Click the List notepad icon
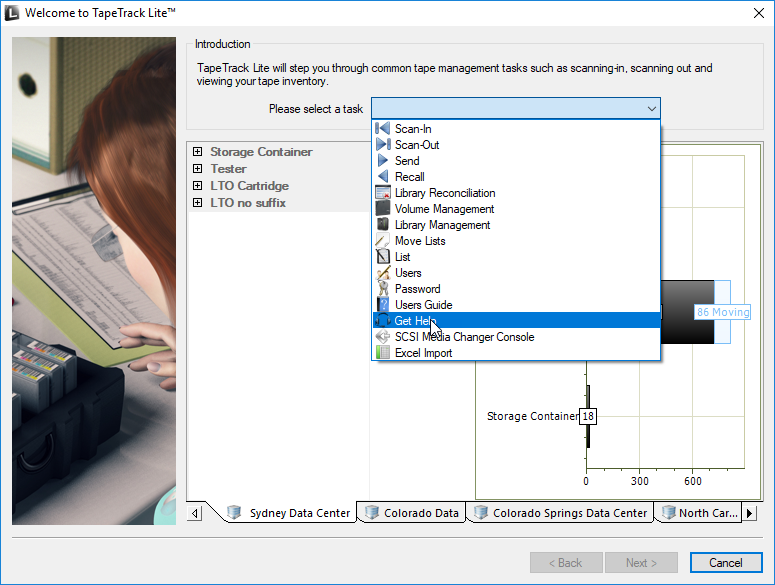The height and width of the screenshot is (585, 775). (383, 256)
